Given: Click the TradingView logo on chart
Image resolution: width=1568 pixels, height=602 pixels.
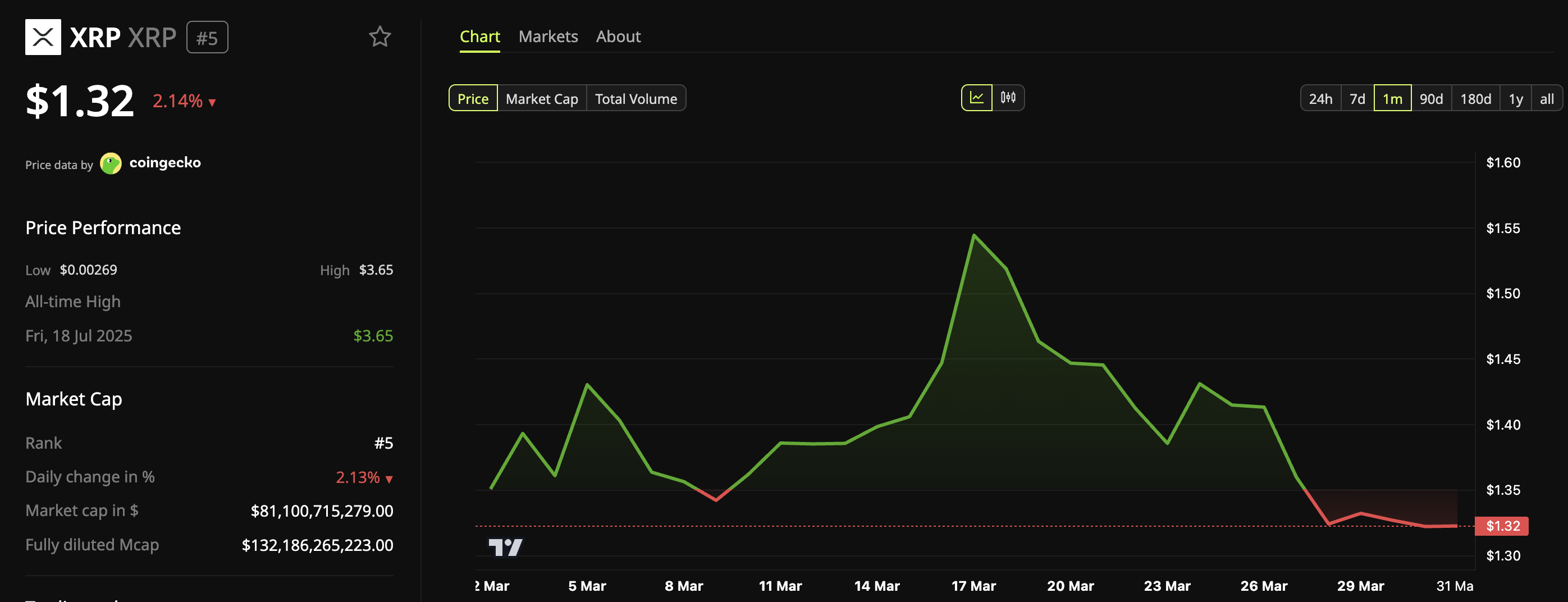Looking at the screenshot, I should (x=505, y=547).
